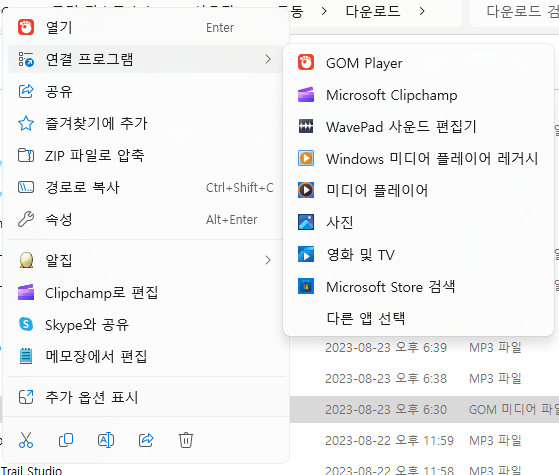This screenshot has width=559, height=475.
Task: Choose Microsoft Store 검색
Action: click(391, 287)
